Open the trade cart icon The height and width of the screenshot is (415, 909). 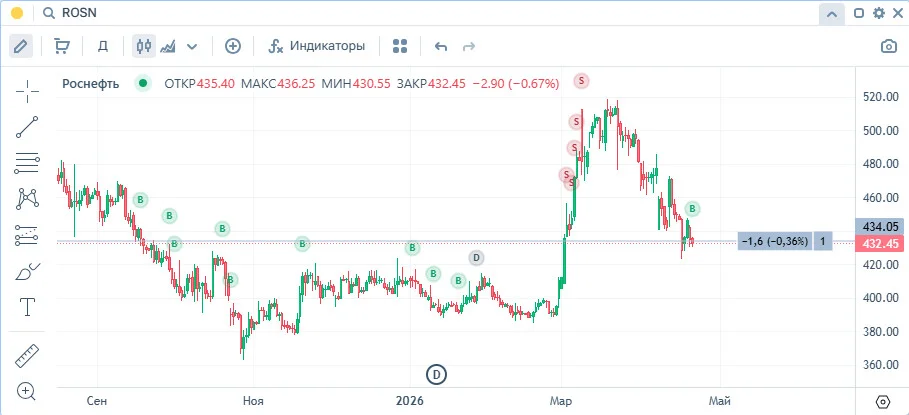tap(61, 46)
